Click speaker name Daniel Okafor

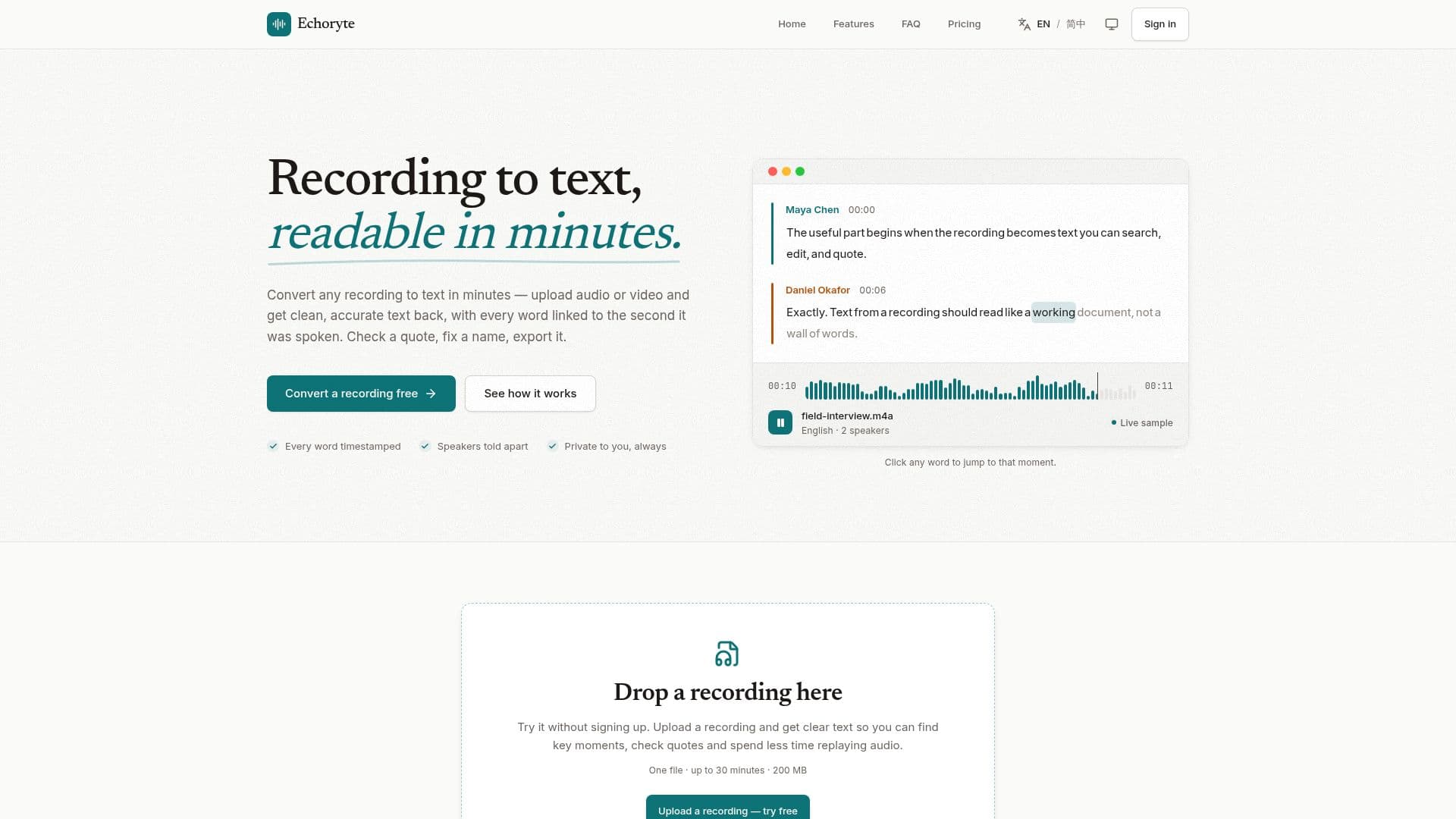(817, 290)
